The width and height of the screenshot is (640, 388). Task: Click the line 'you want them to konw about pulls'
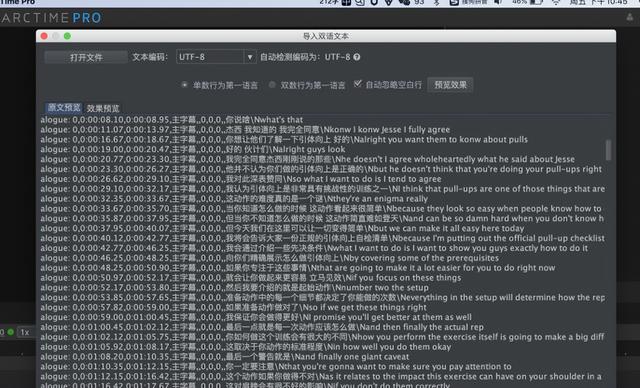click(x=284, y=140)
